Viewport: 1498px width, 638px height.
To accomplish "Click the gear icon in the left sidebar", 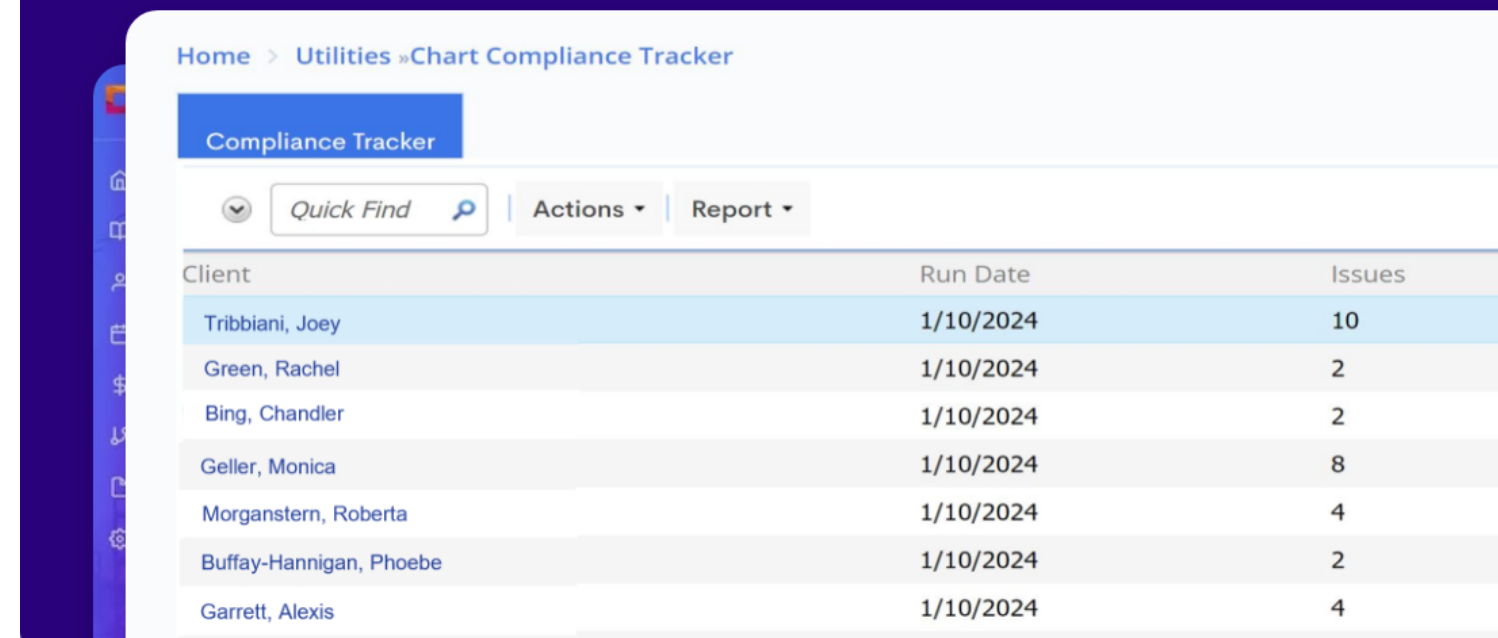I will 118,539.
